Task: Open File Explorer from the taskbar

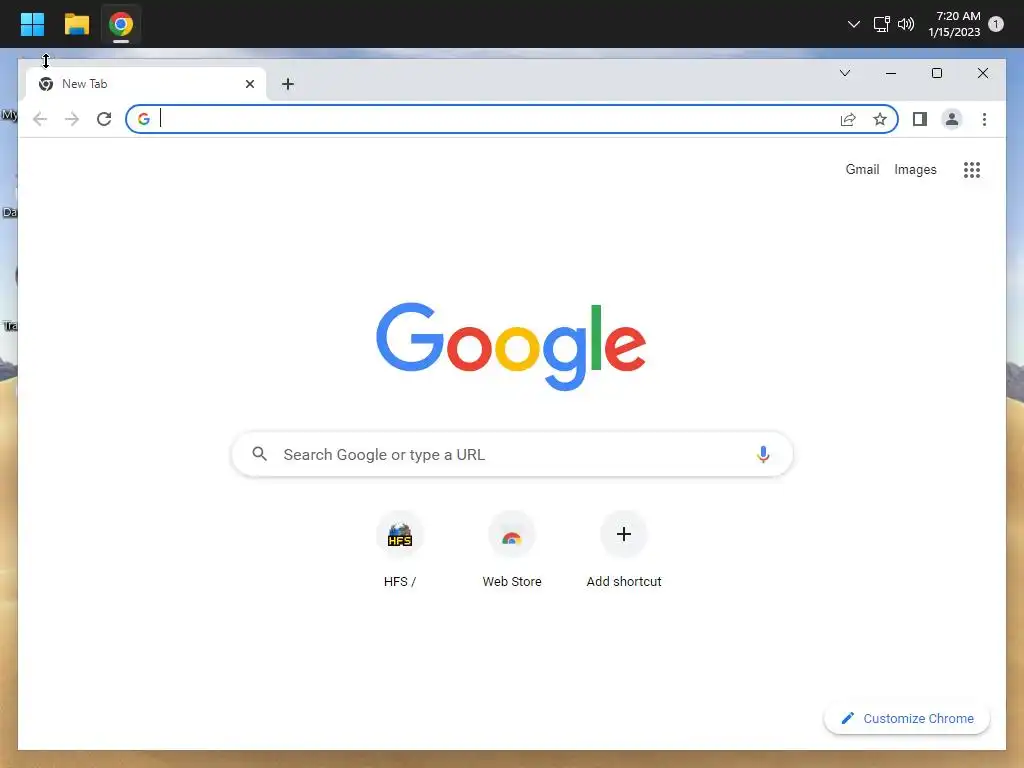Action: pyautogui.click(x=76, y=24)
